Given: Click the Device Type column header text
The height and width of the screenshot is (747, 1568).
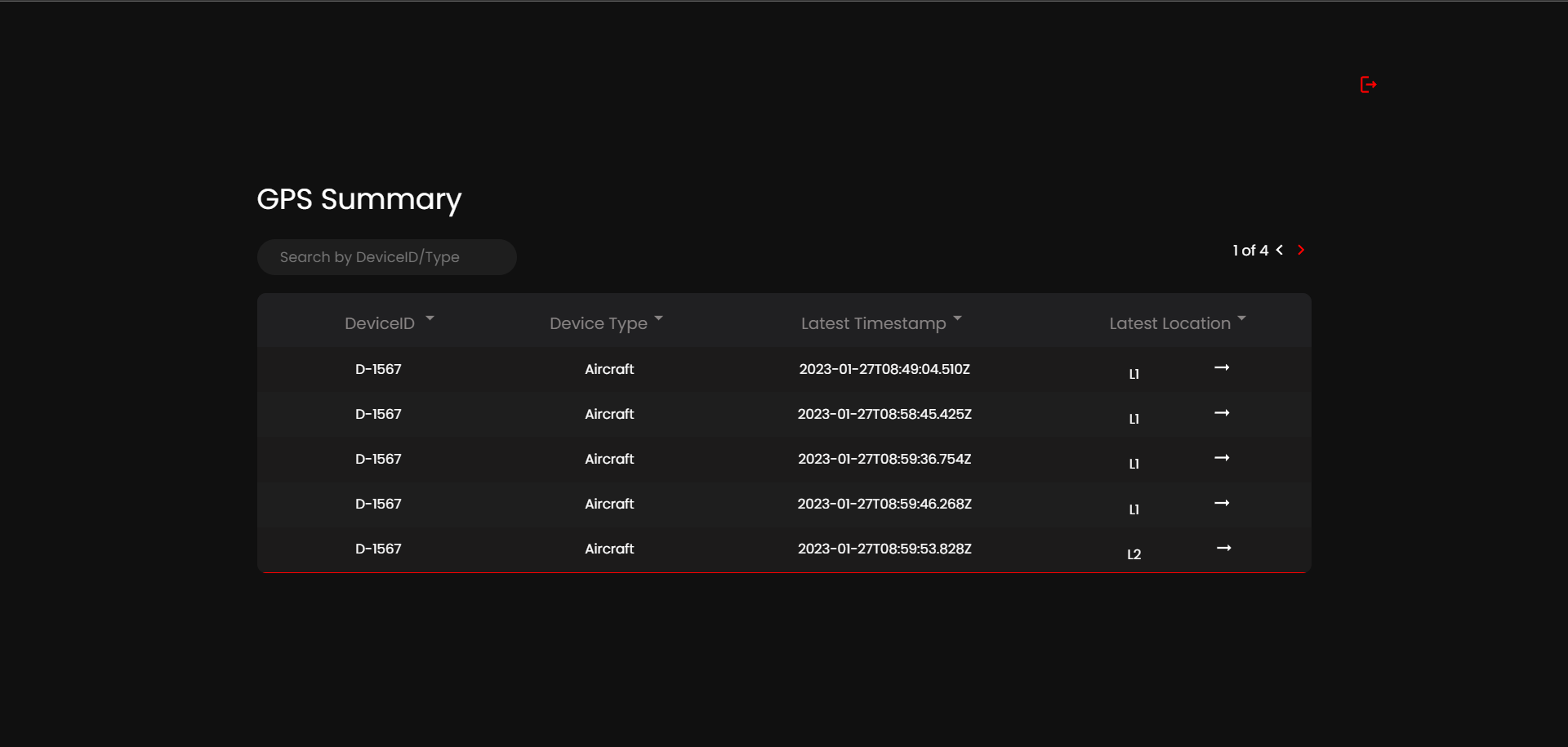Looking at the screenshot, I should coord(599,323).
